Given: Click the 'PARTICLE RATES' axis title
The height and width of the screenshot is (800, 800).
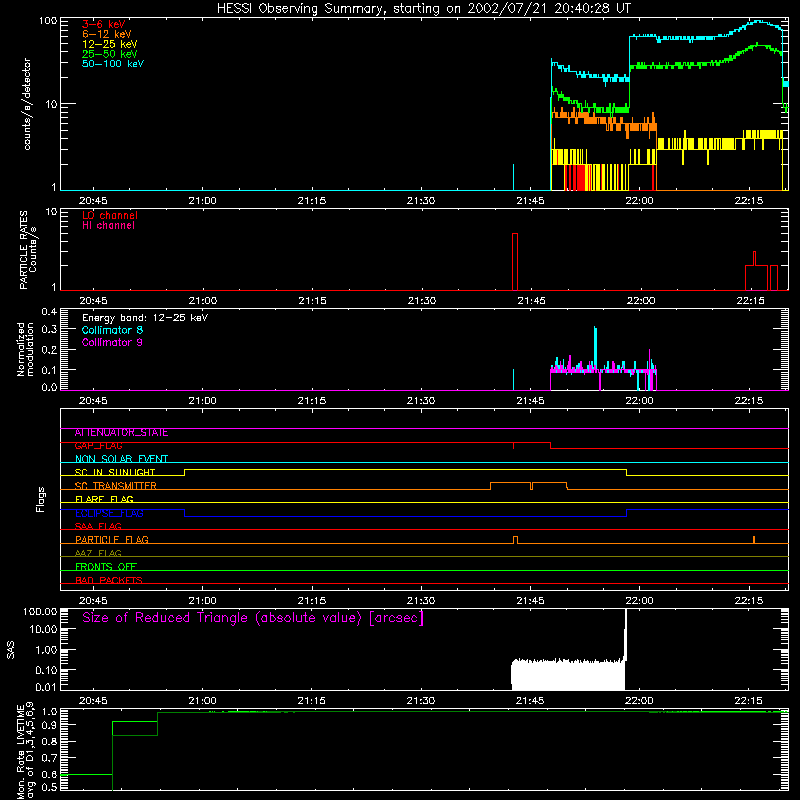Looking at the screenshot, I should 23,250.
